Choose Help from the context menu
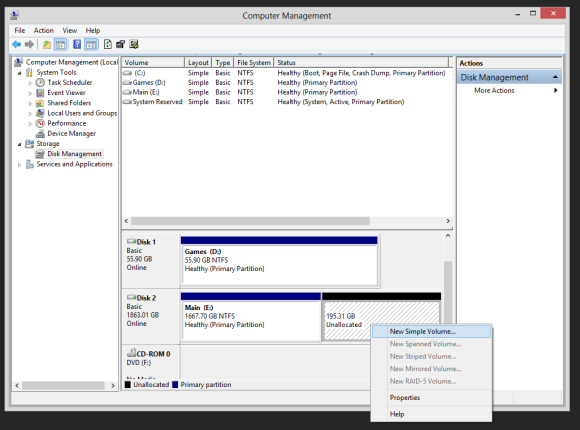Viewport: 580px width, 430px height. [431, 414]
